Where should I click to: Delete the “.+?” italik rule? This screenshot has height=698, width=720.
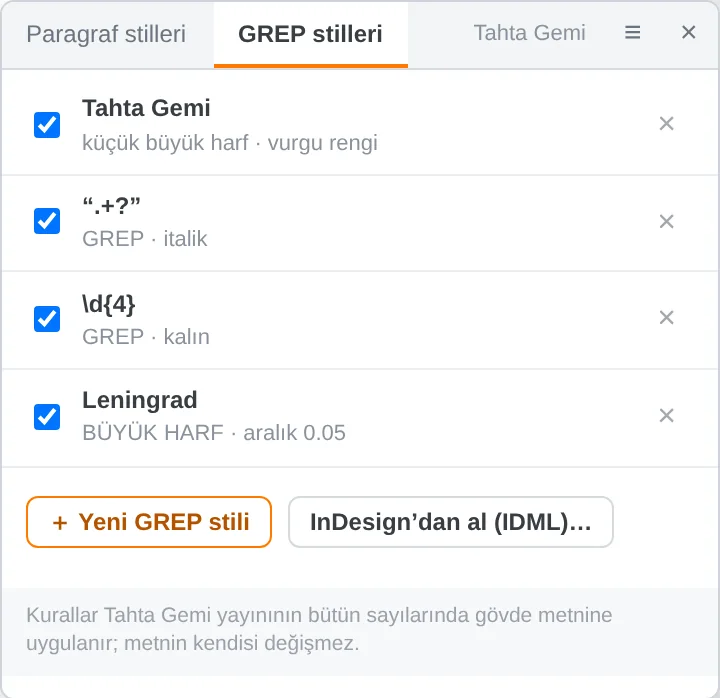tap(666, 221)
